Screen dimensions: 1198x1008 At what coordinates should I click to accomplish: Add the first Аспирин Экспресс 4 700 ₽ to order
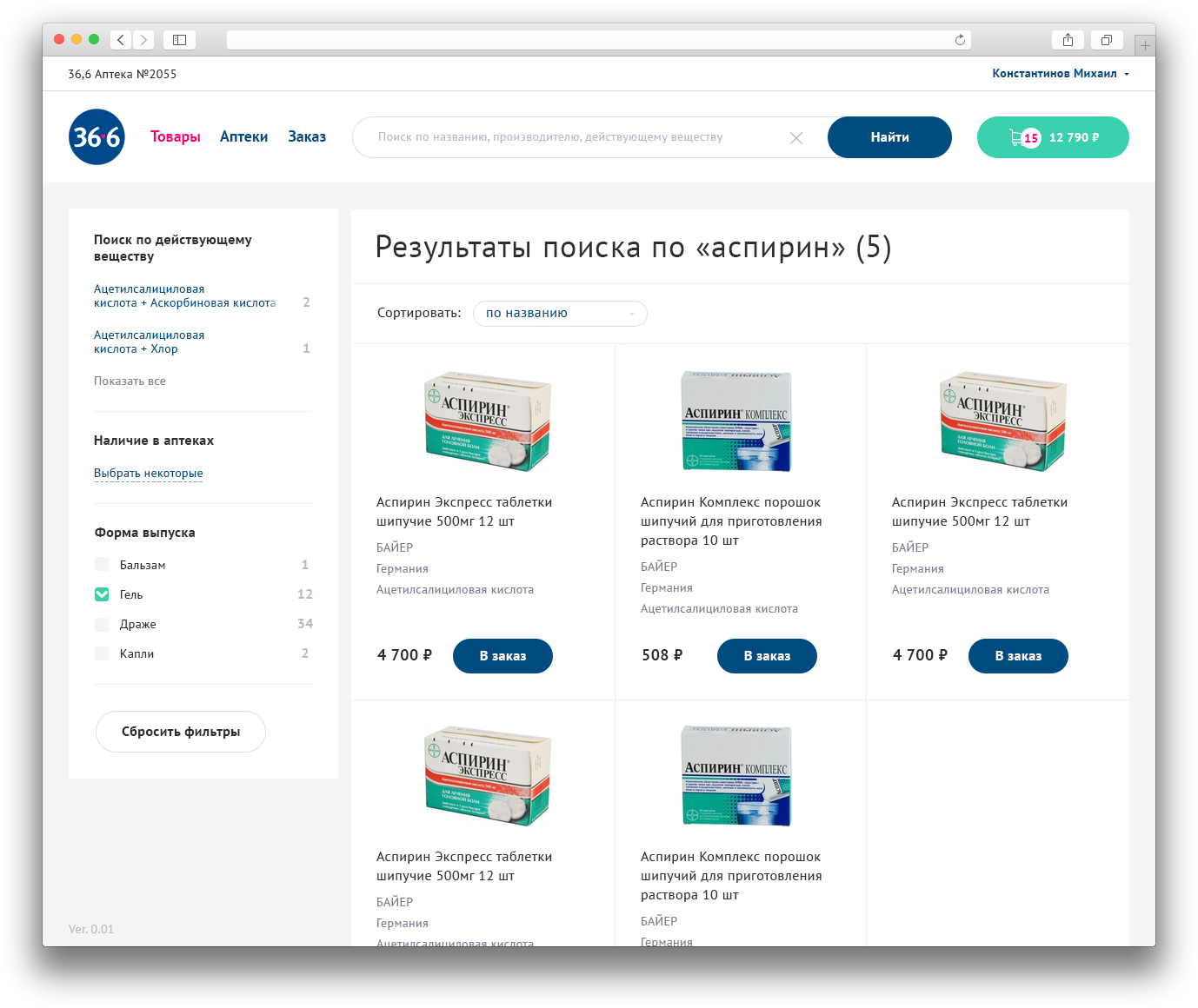[x=502, y=656]
